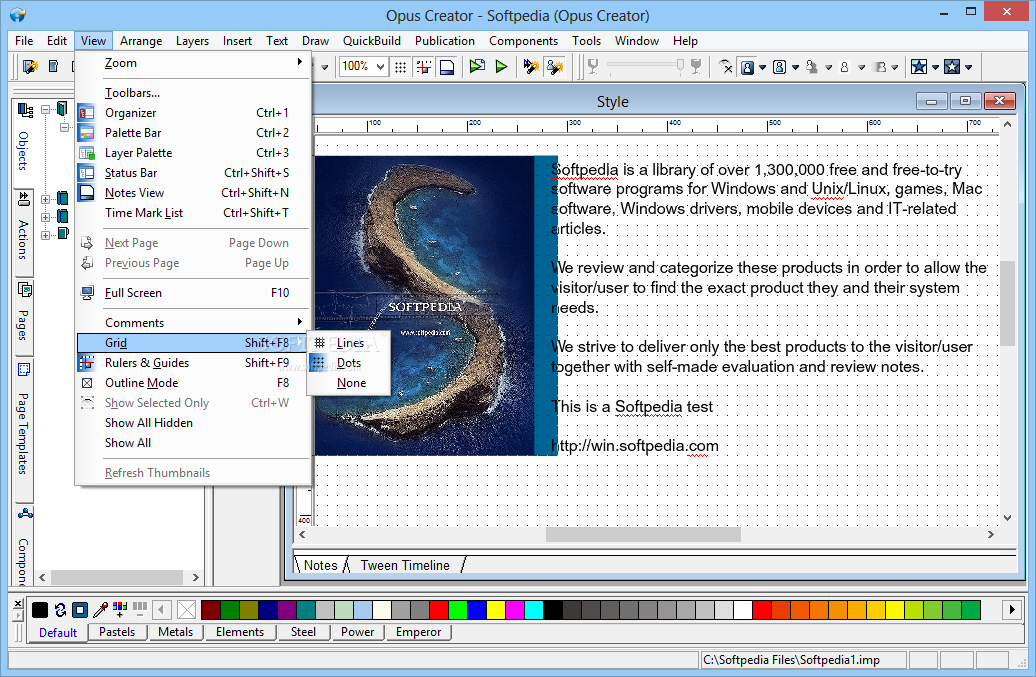Click Time Mark List entry

[193, 213]
